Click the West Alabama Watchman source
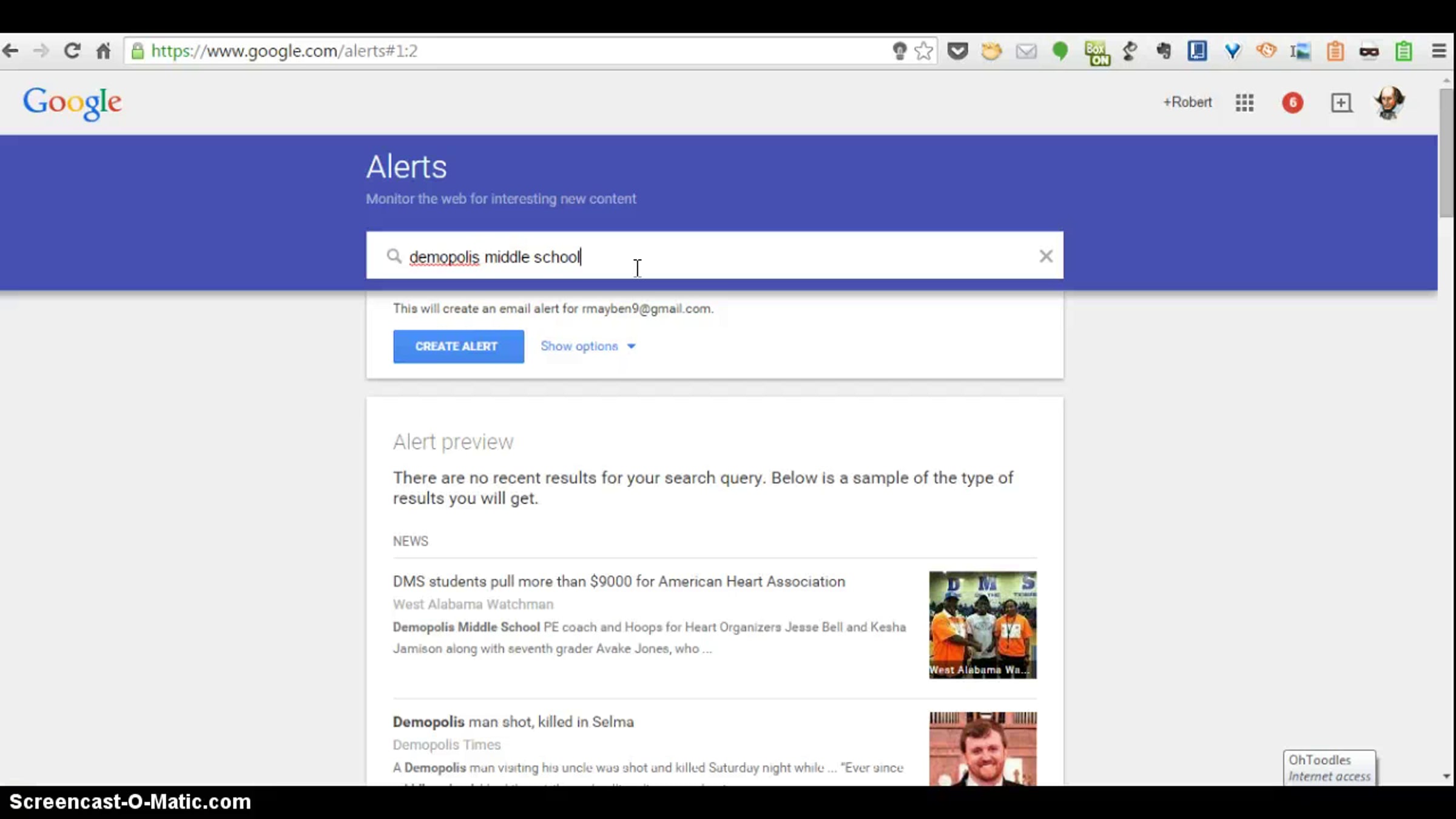 (x=473, y=604)
